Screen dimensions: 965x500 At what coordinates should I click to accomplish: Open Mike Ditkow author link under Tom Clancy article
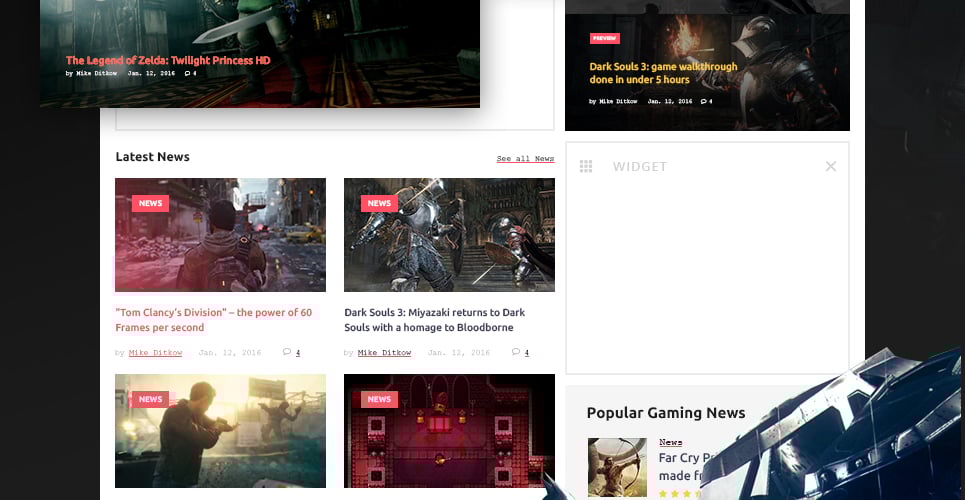coord(155,353)
